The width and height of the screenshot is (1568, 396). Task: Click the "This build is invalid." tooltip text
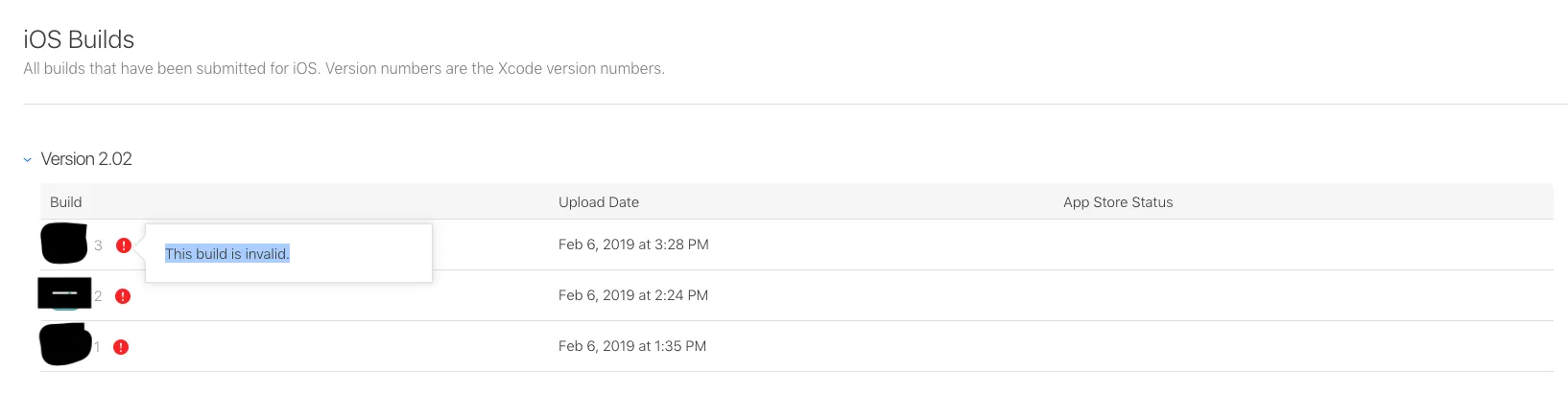[226, 254]
